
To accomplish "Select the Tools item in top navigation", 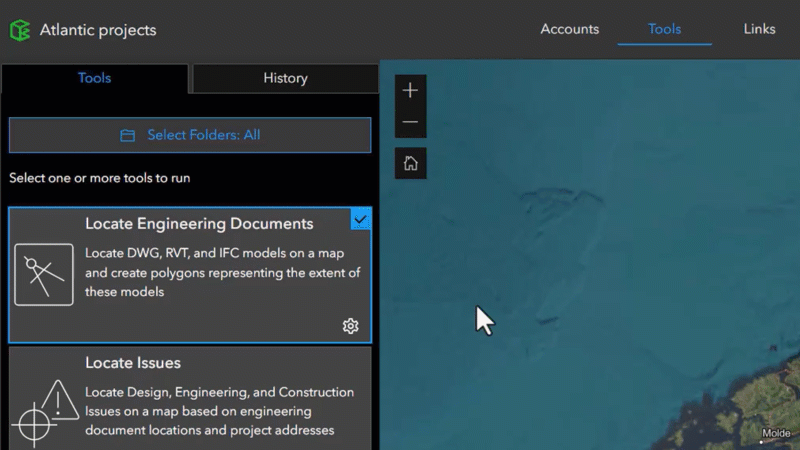I will tap(664, 29).
